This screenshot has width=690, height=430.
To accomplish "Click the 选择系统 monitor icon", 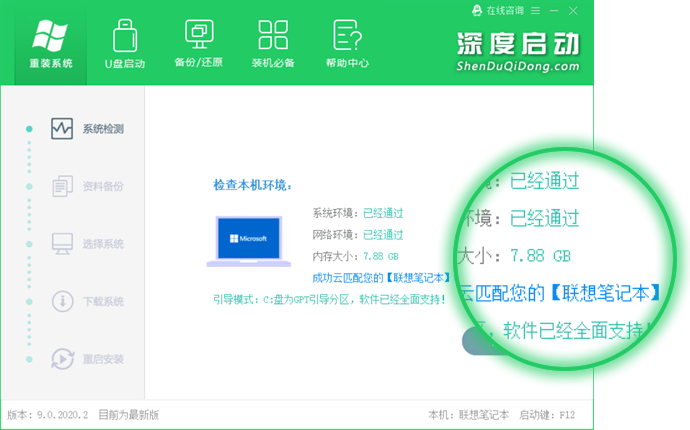I will tap(62, 244).
